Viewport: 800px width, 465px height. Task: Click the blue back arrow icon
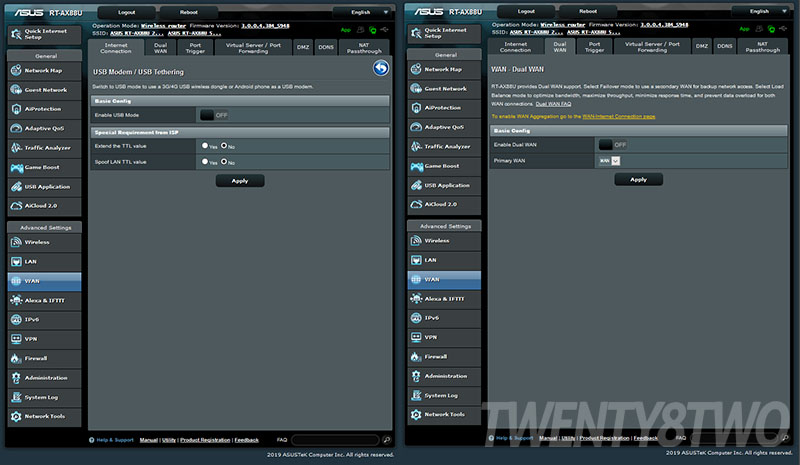381,68
